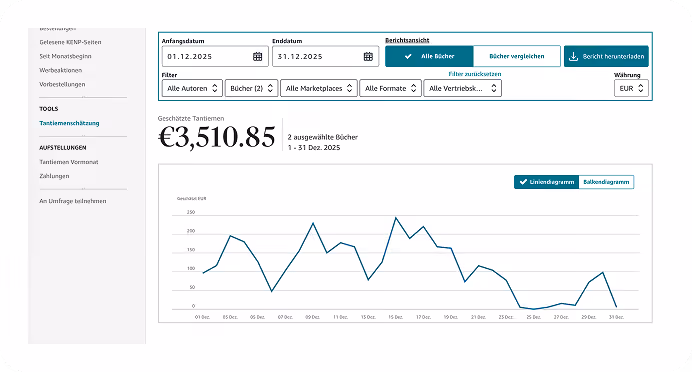Open the Anfangsdatum calendar picker icon

point(257,56)
